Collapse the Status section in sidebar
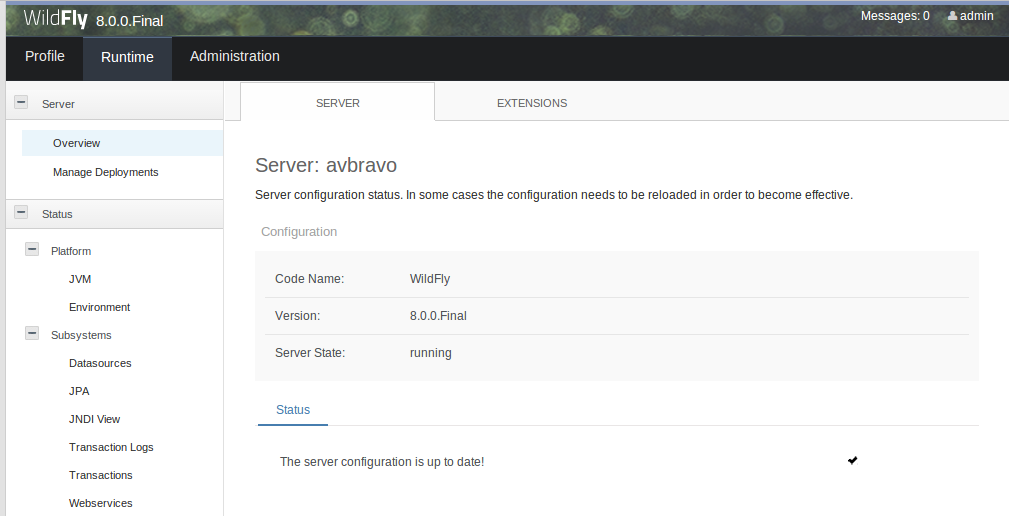 tap(21, 212)
